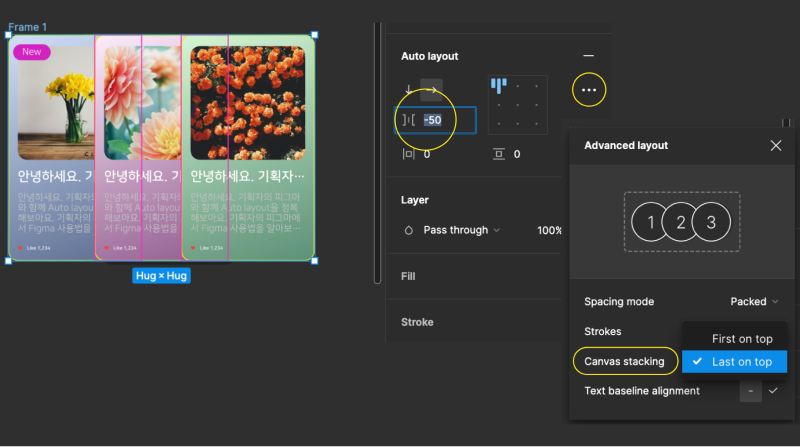800x447 pixels.
Task: Click the Fill section header
Action: point(408,276)
